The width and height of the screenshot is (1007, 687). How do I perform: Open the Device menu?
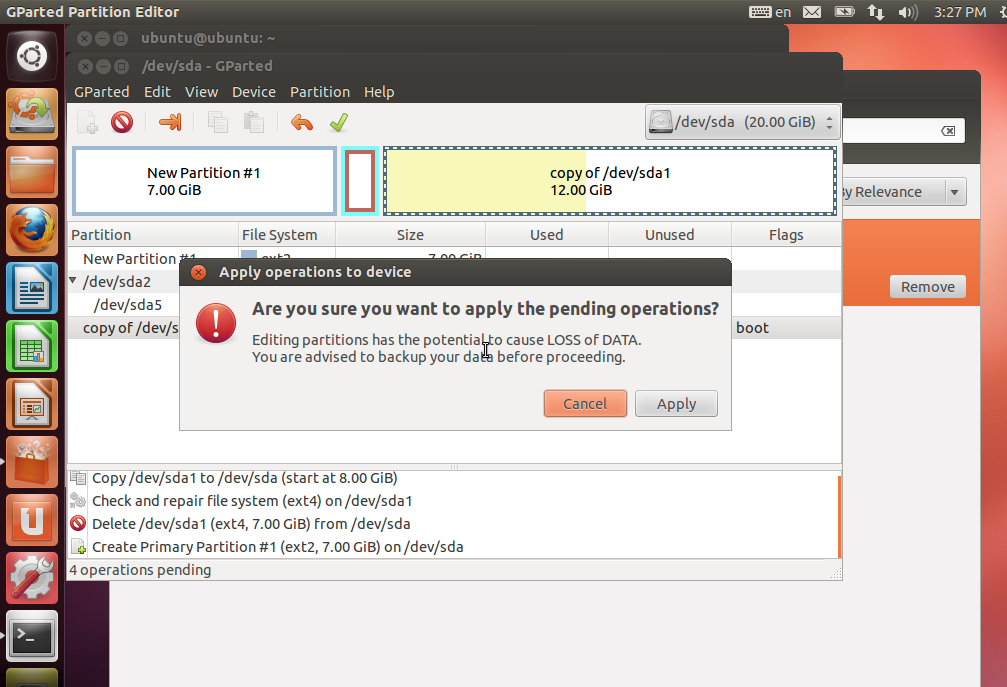tap(253, 91)
